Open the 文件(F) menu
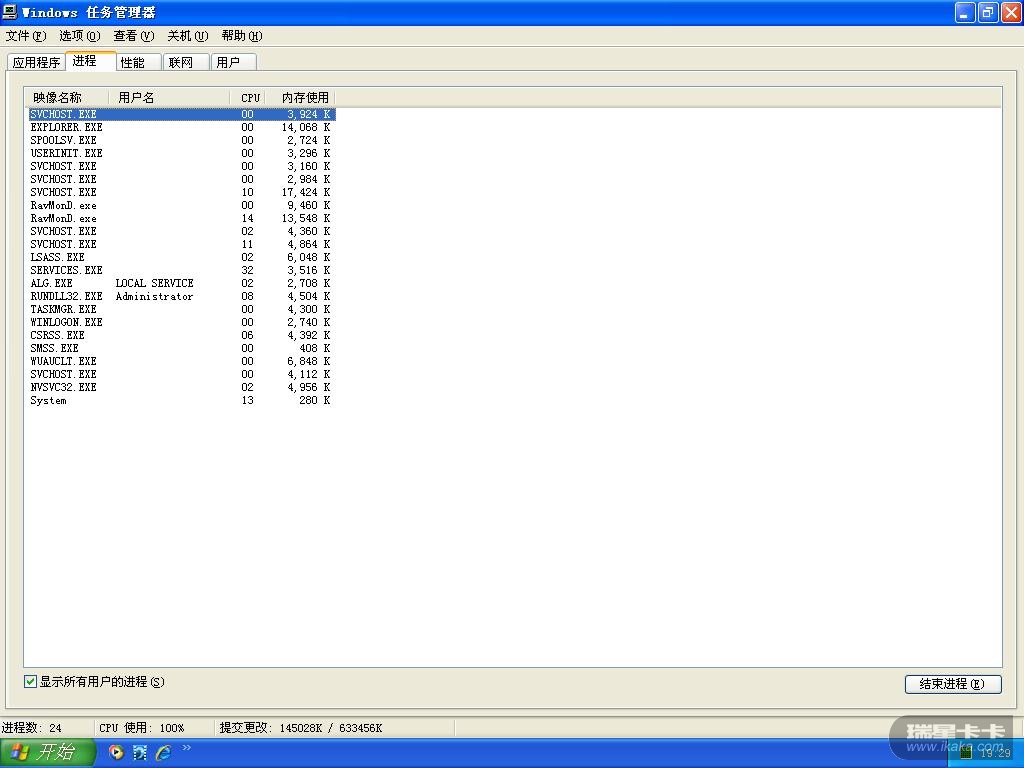The width and height of the screenshot is (1024, 768). click(x=26, y=35)
